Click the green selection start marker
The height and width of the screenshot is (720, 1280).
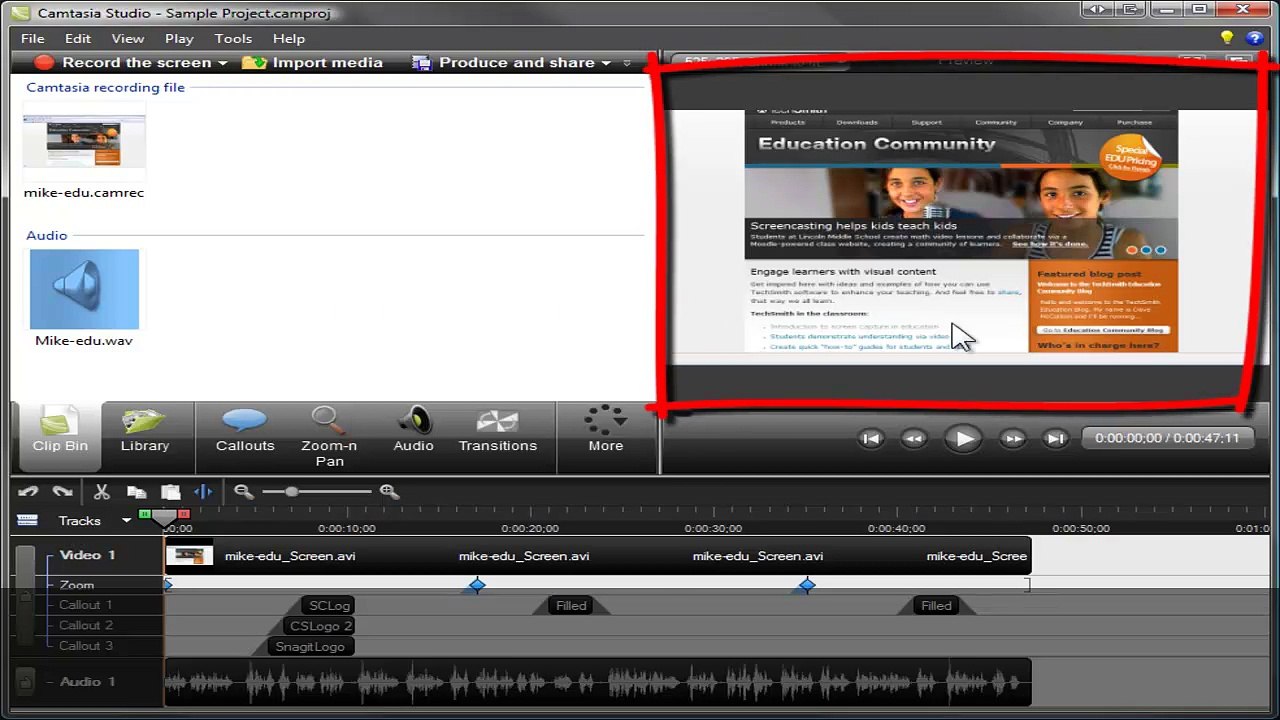(x=145, y=514)
